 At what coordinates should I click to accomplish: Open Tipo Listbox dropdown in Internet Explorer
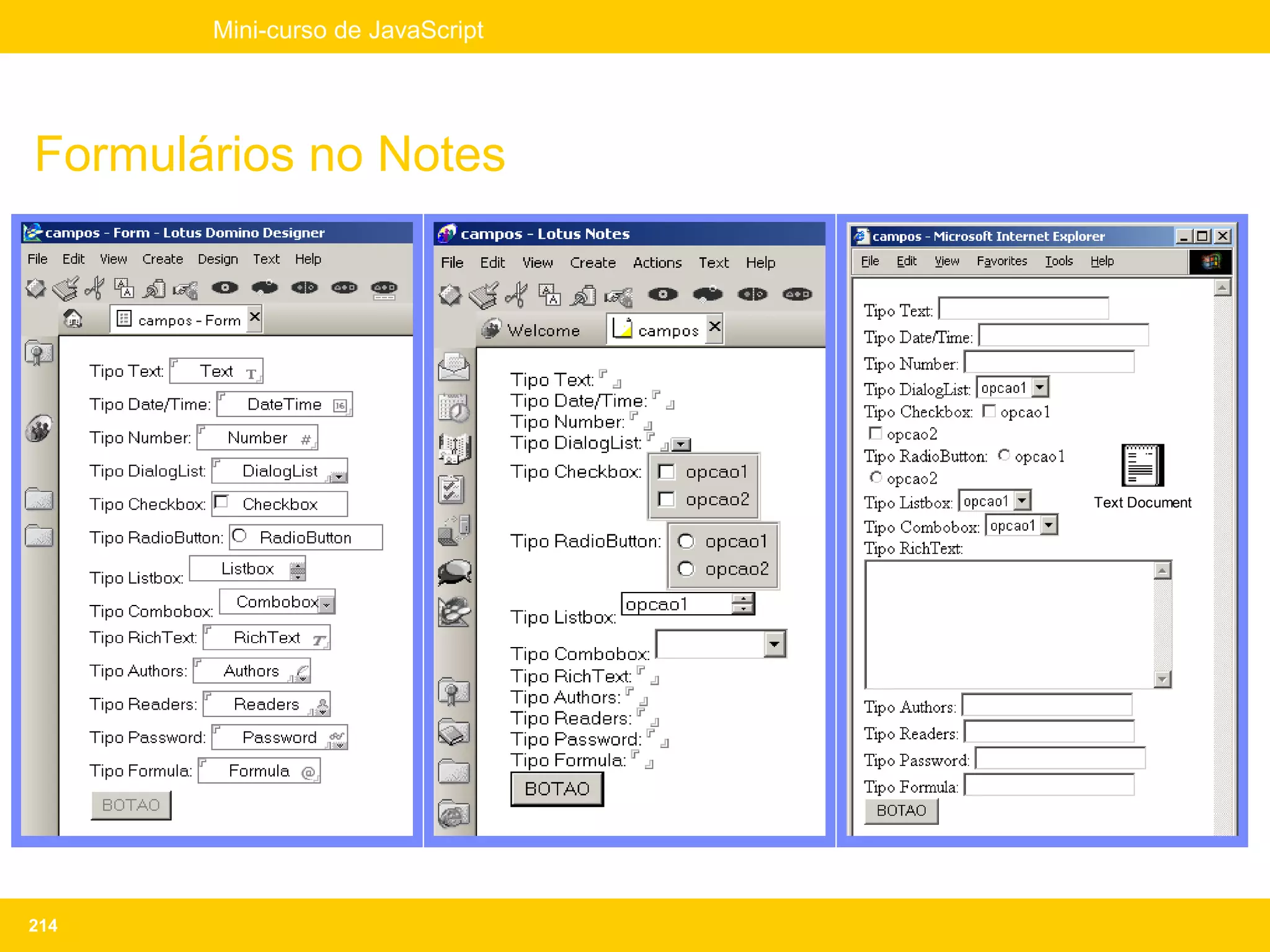click(1023, 500)
